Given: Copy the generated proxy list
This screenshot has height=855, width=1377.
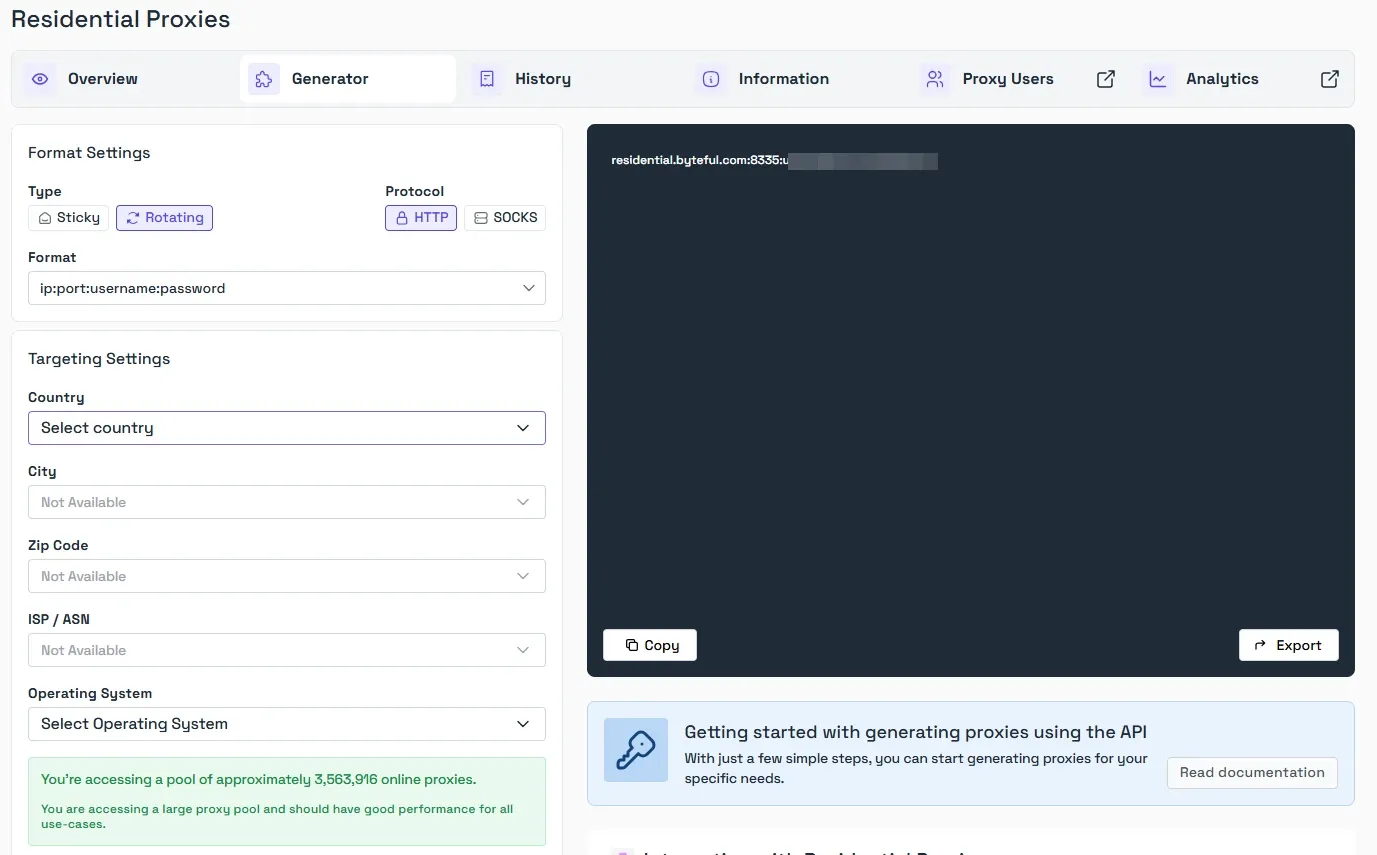Looking at the screenshot, I should click(650, 645).
